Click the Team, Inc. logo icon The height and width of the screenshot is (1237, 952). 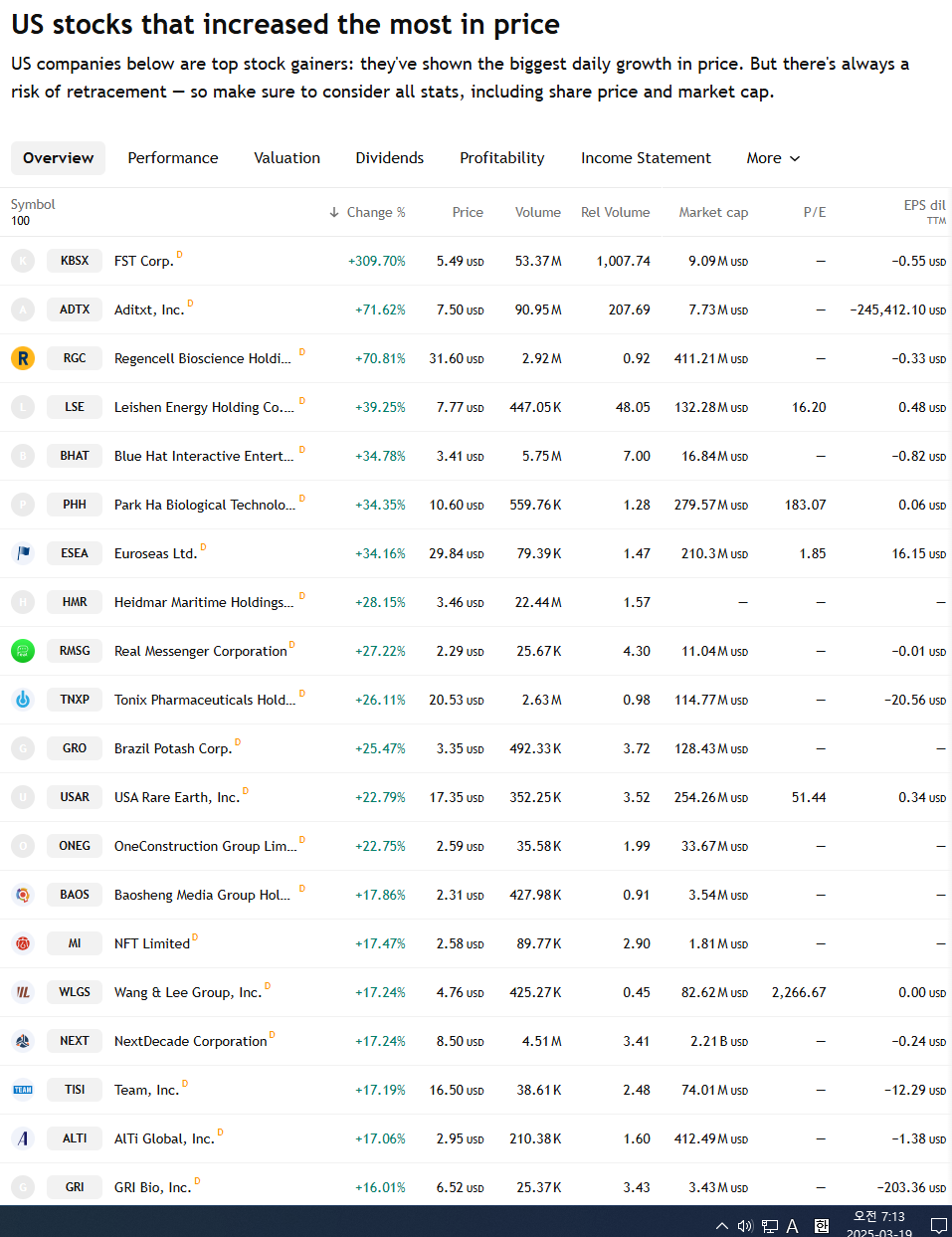coord(23,1090)
